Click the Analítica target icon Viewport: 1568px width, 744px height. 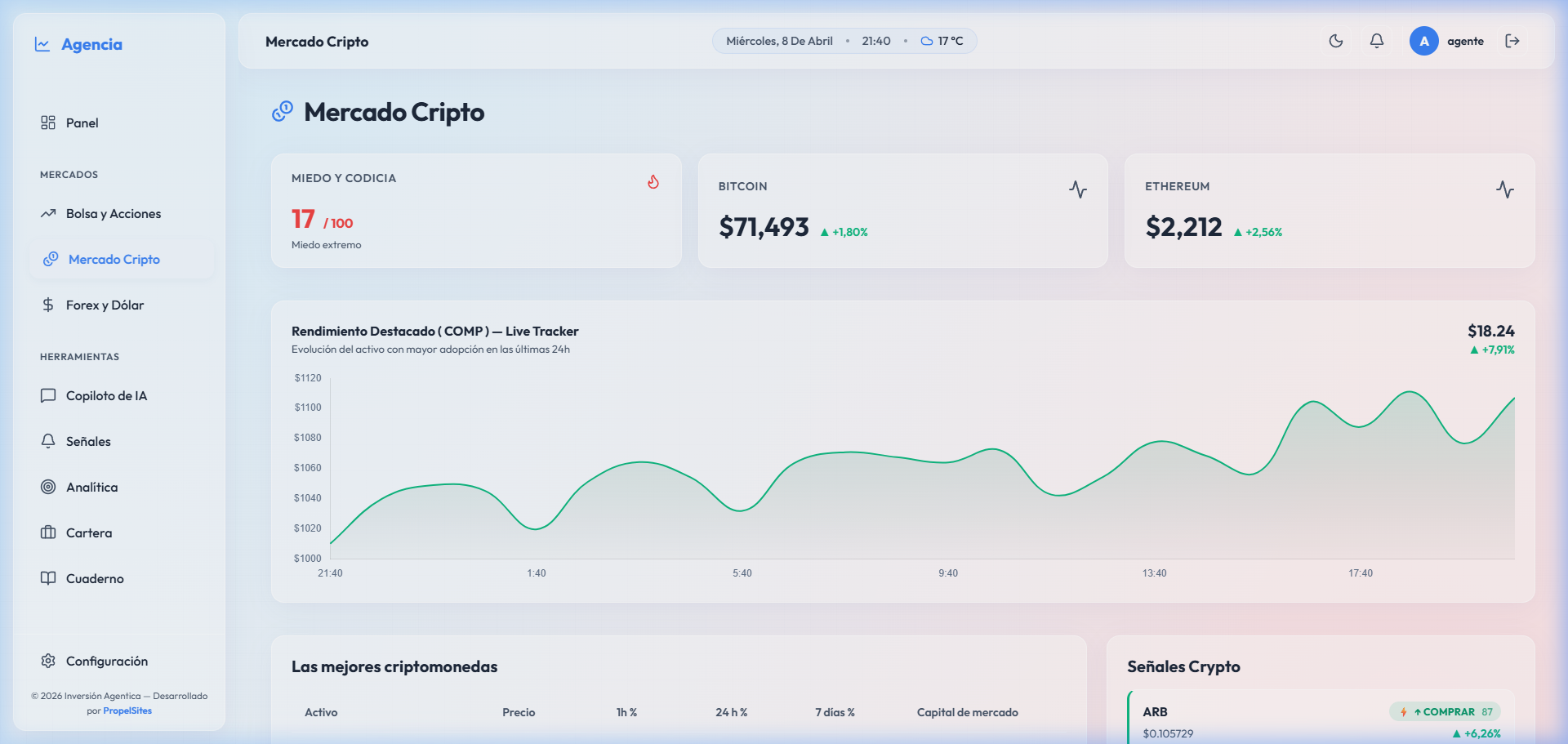point(48,487)
